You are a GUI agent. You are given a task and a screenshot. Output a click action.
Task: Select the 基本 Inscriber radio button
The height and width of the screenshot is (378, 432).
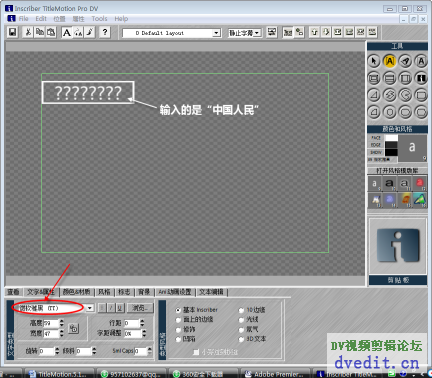[x=178, y=310]
